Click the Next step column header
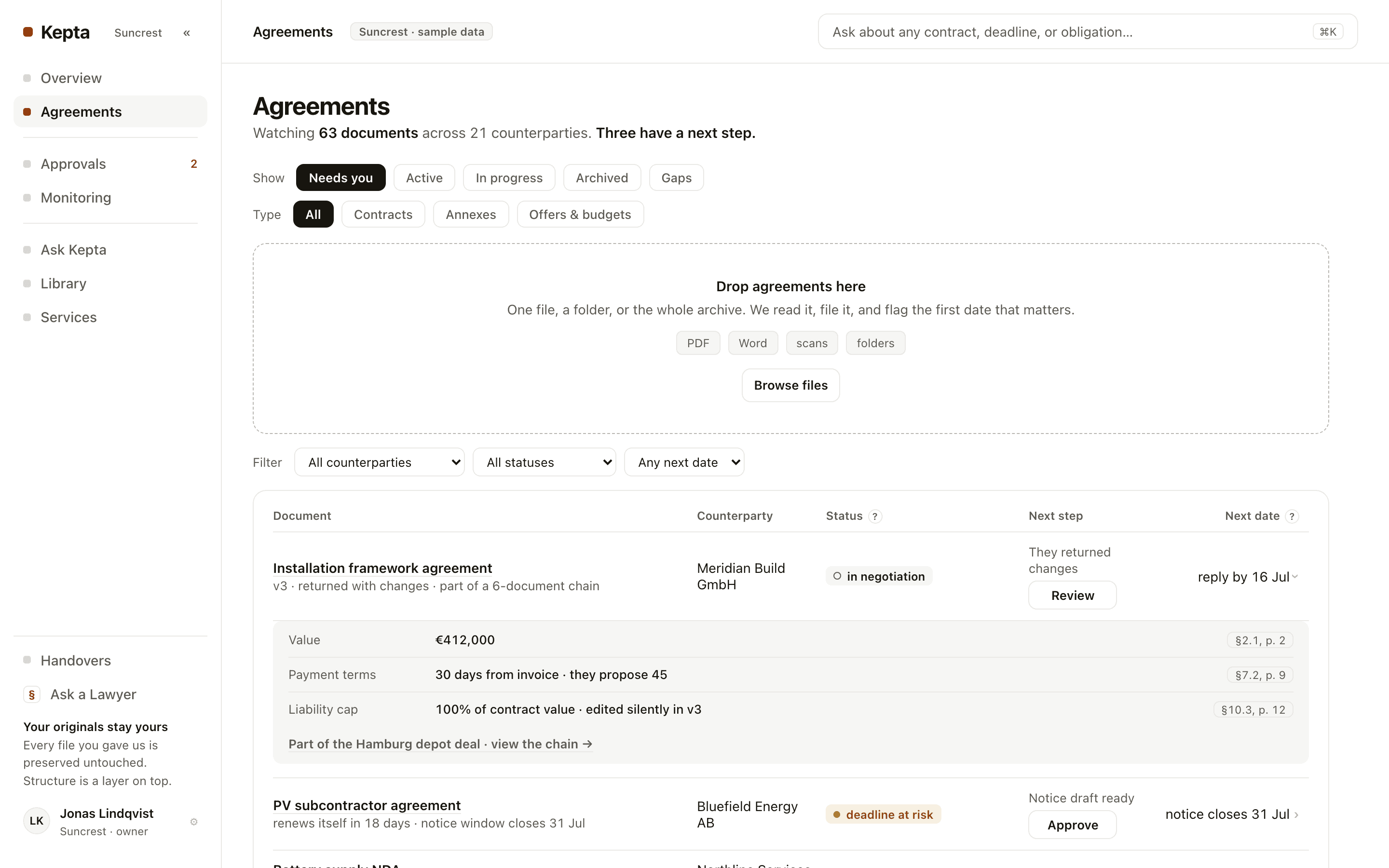The height and width of the screenshot is (868, 1389). pos(1056,516)
